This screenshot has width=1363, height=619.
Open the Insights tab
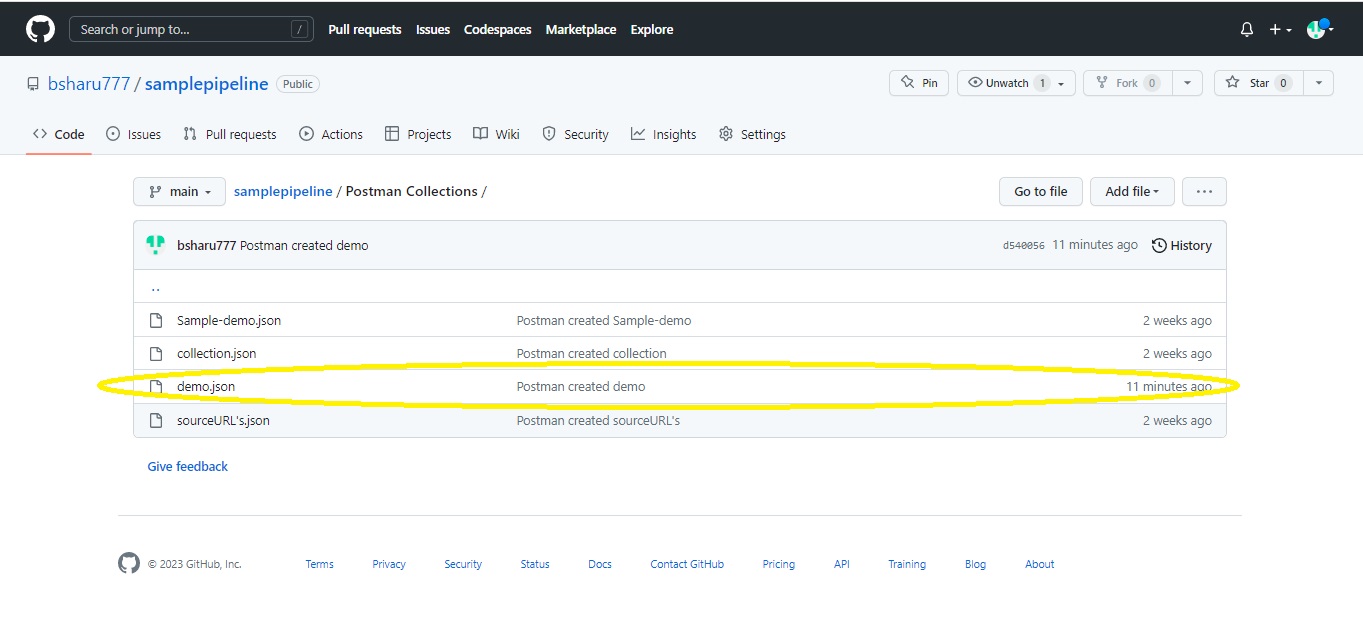[664, 134]
